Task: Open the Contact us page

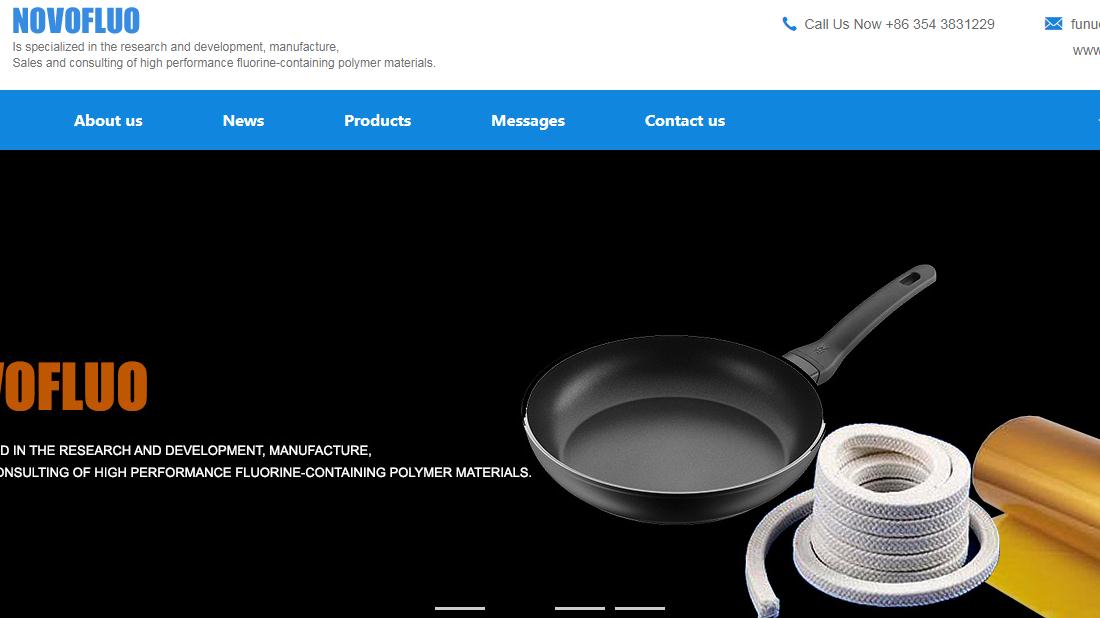Action: (x=685, y=121)
